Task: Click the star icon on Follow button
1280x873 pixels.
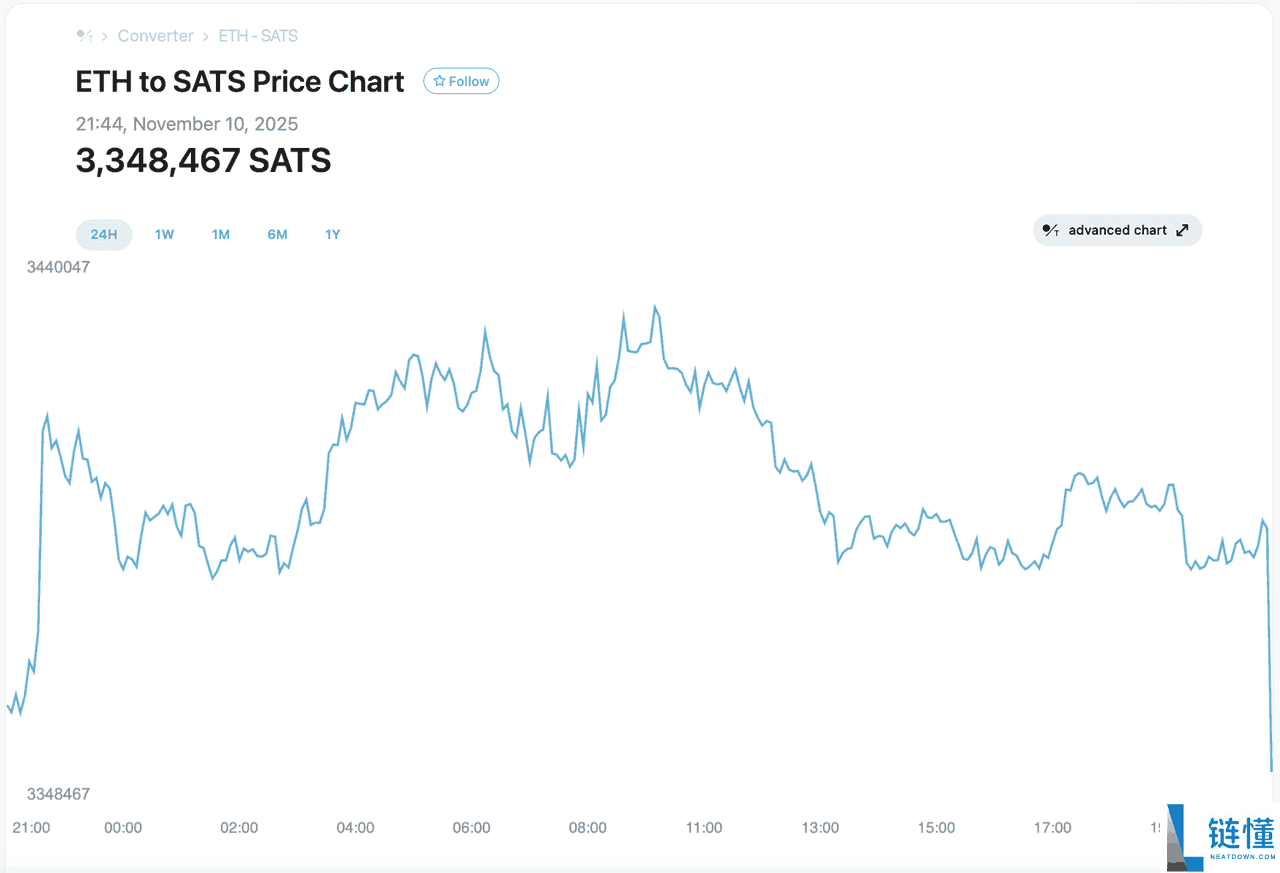Action: pos(439,81)
